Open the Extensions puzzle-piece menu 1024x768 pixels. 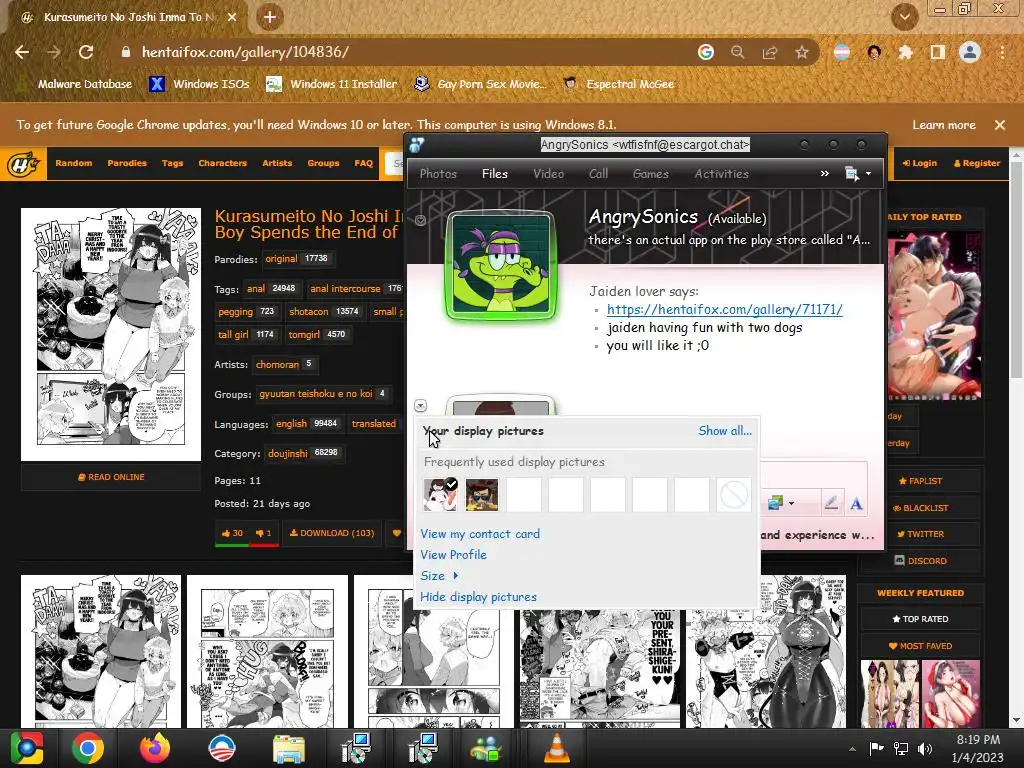point(906,52)
